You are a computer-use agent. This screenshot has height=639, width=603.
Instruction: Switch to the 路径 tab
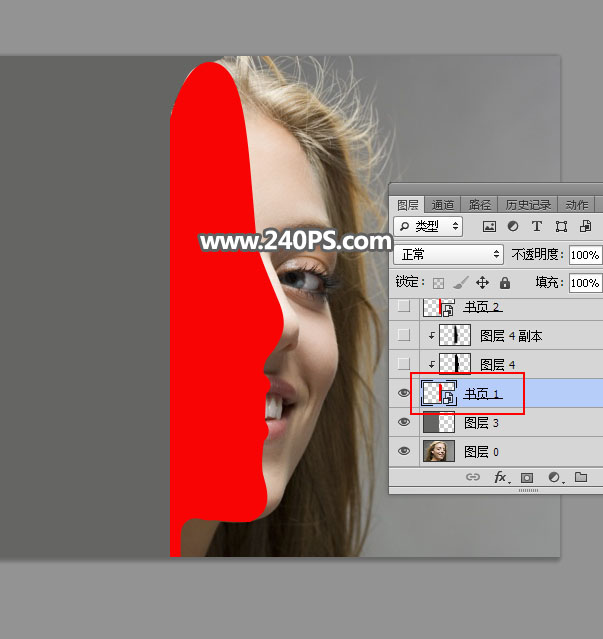click(x=480, y=205)
